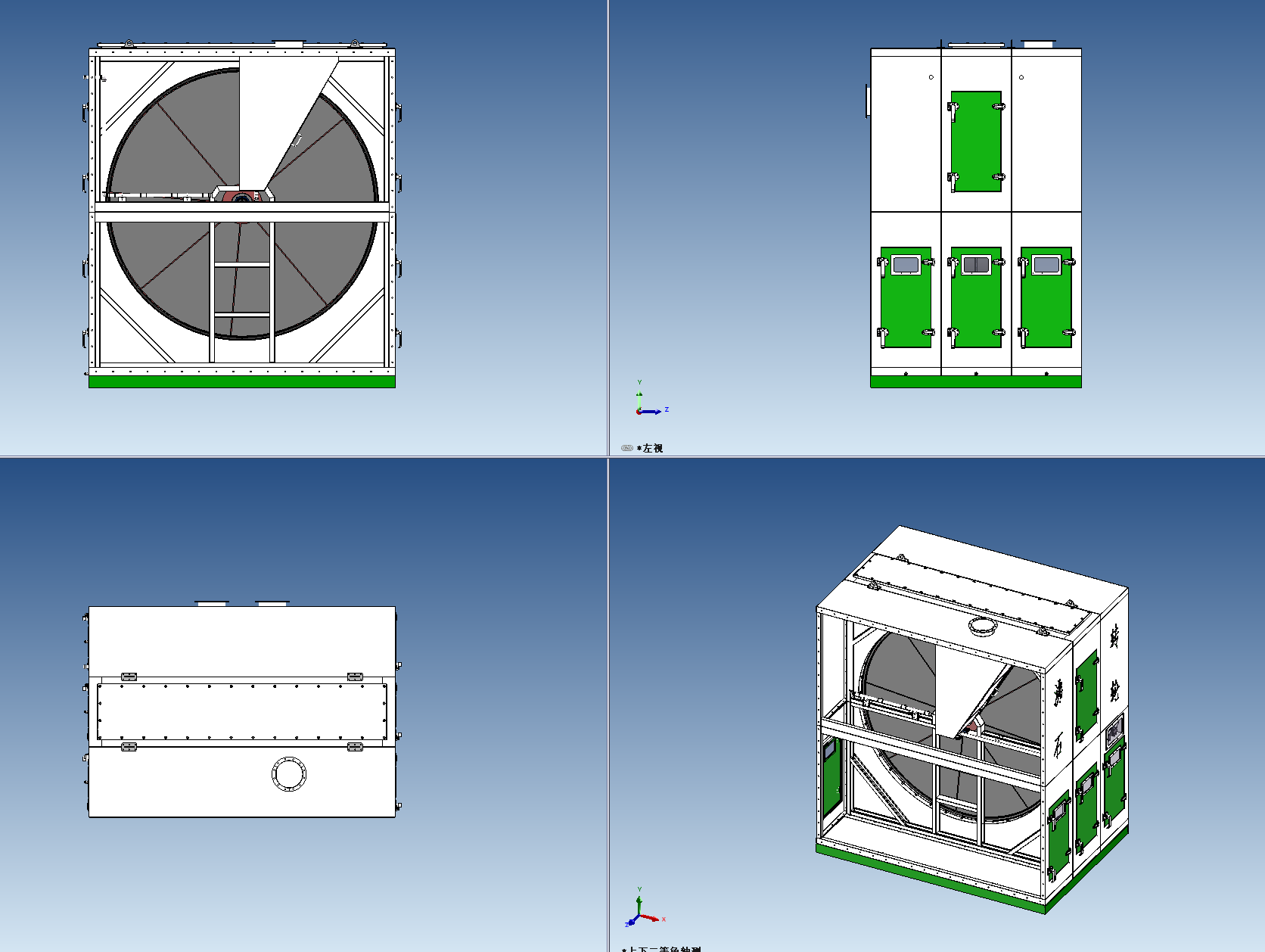Click the *上下二等角轴测 view label

click(661, 949)
